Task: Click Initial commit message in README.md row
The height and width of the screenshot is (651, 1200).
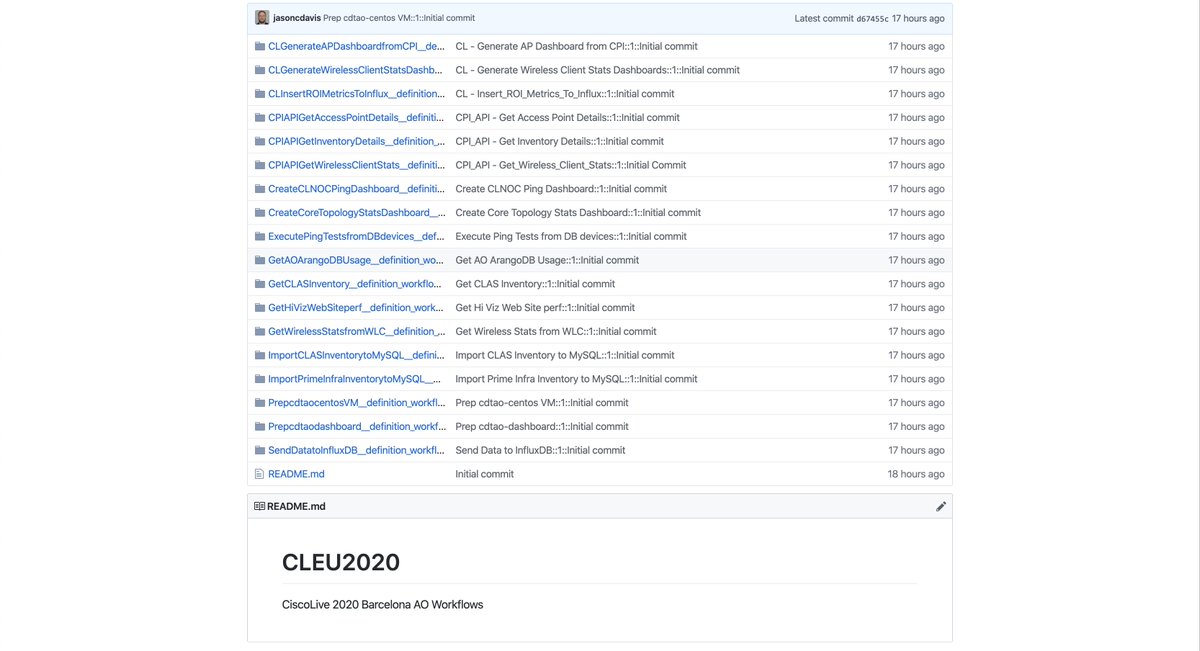Action: [484, 474]
